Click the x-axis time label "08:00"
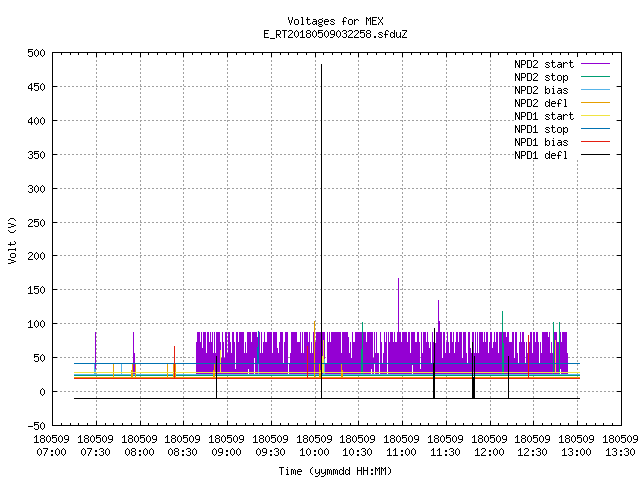The width and height of the screenshot is (640, 480). coord(140,452)
